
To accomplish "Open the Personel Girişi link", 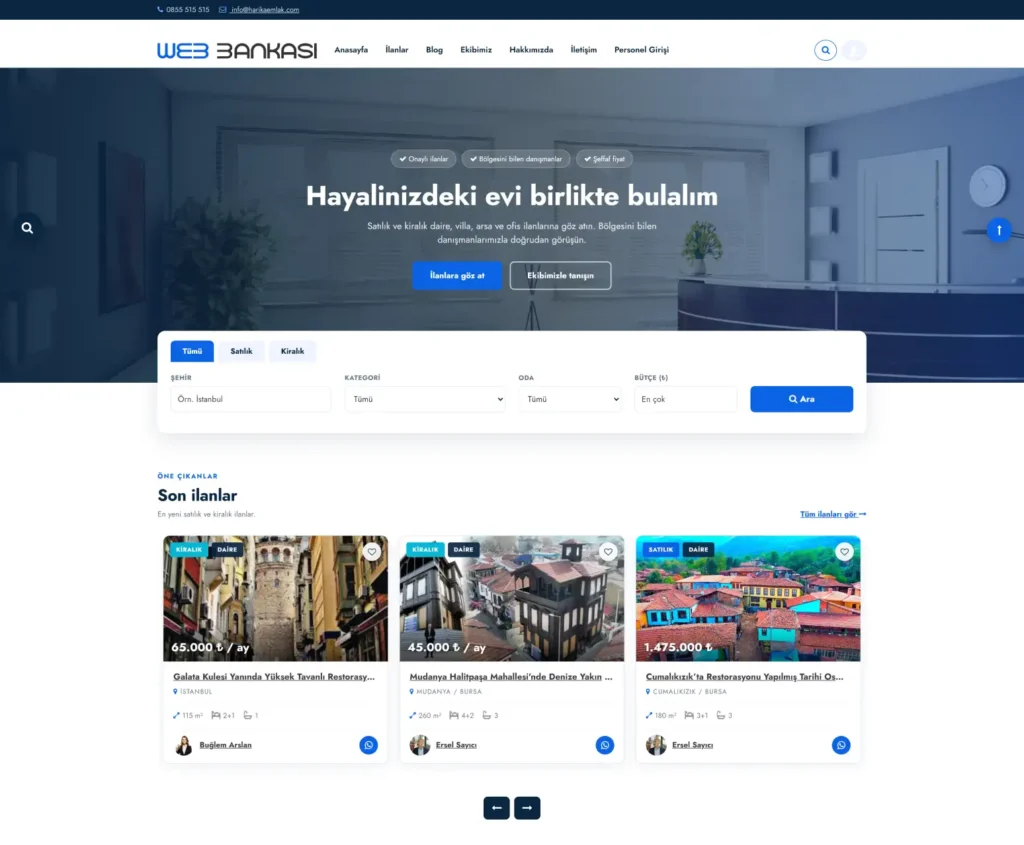I will [641, 50].
